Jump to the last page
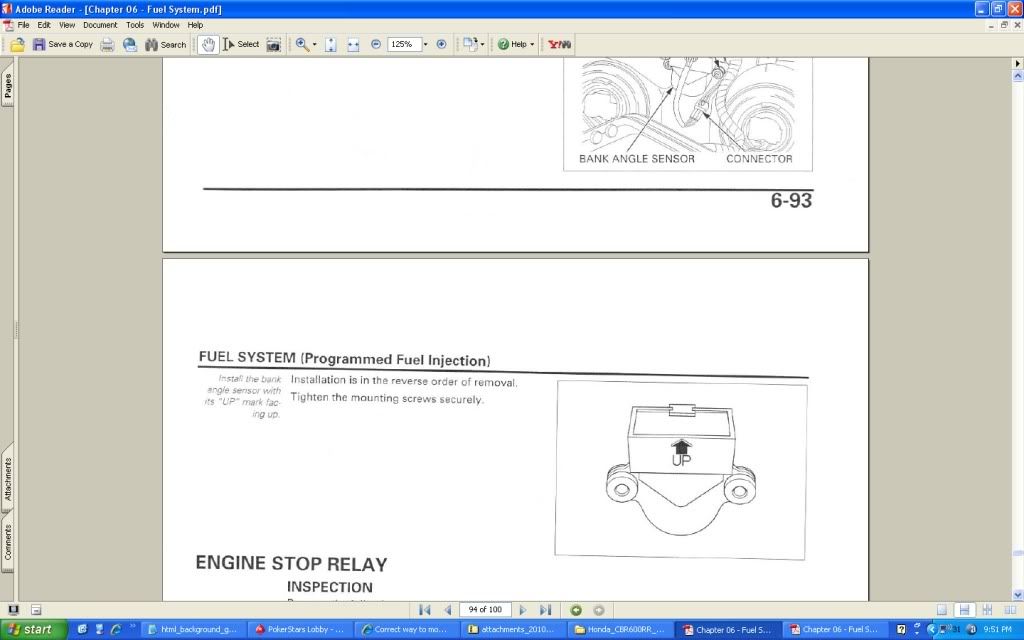This screenshot has width=1024, height=640. tap(546, 609)
